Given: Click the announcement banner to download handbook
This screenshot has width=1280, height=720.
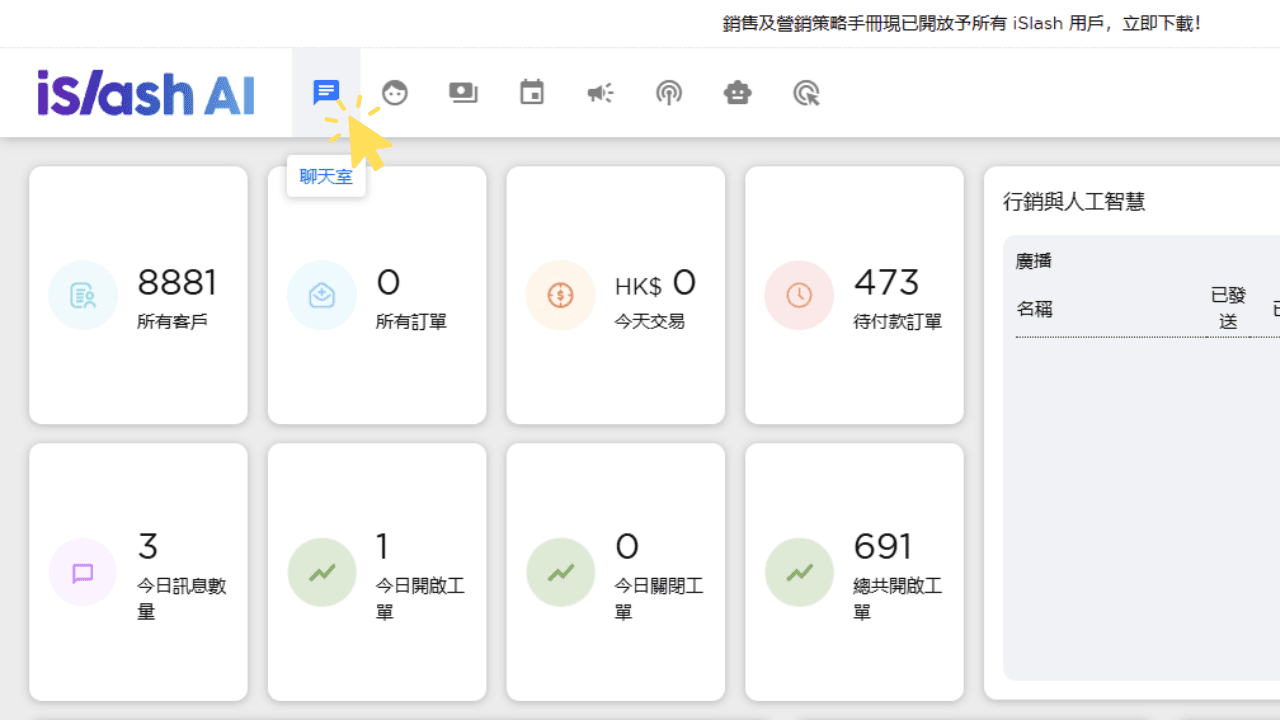Looking at the screenshot, I should point(961,23).
